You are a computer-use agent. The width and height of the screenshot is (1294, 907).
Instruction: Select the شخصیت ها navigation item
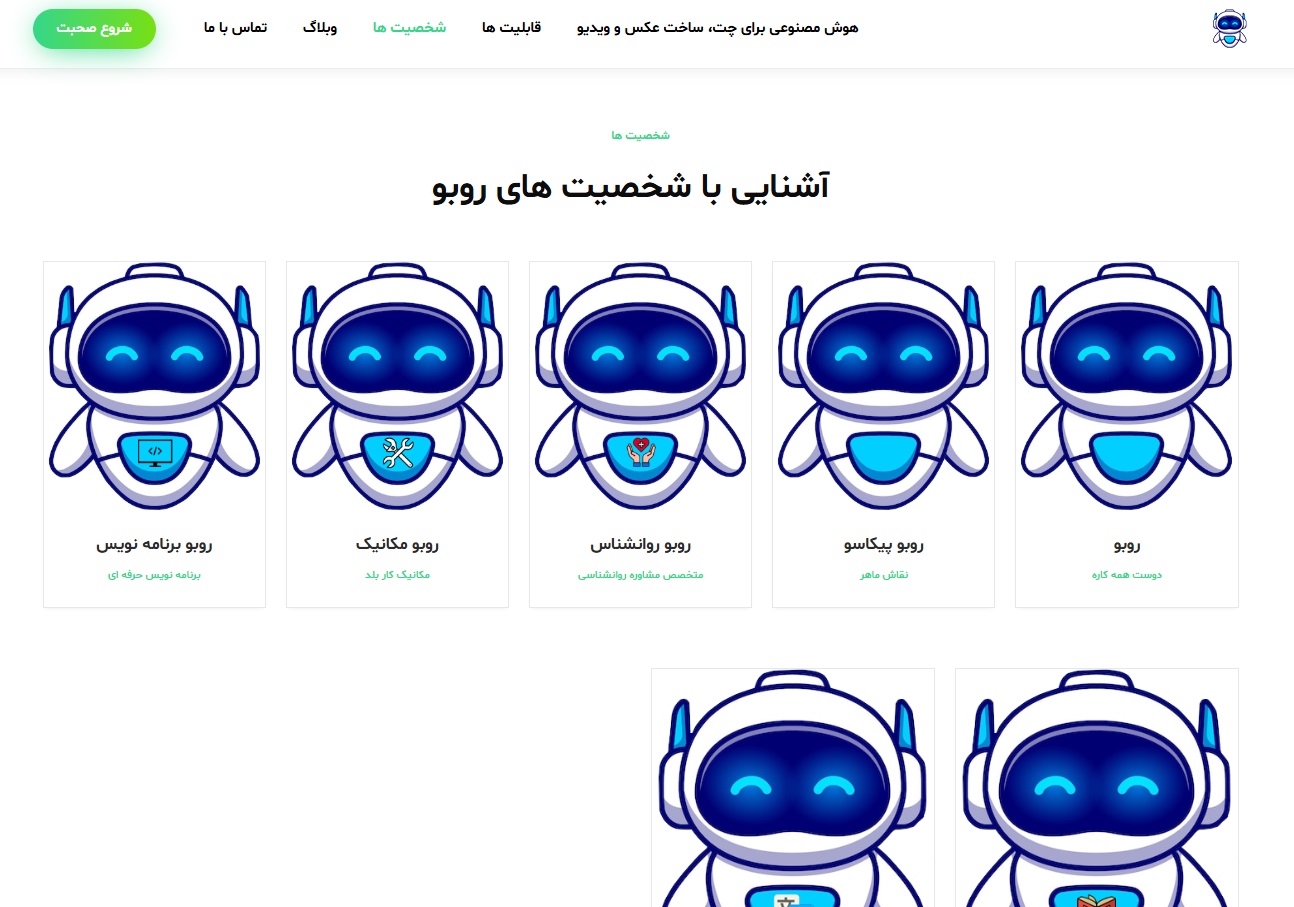click(x=410, y=28)
